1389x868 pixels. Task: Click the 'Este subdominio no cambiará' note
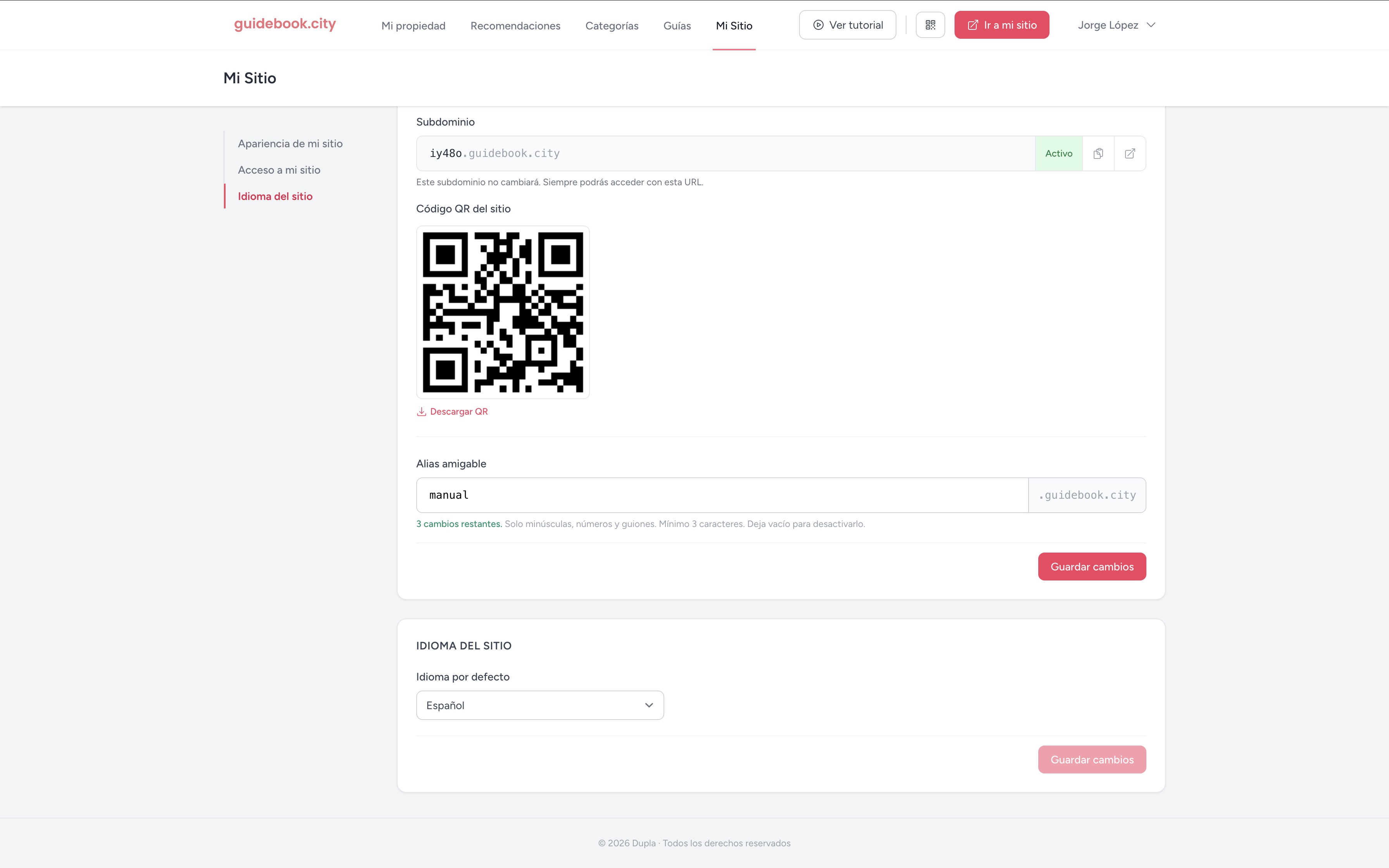(x=560, y=182)
